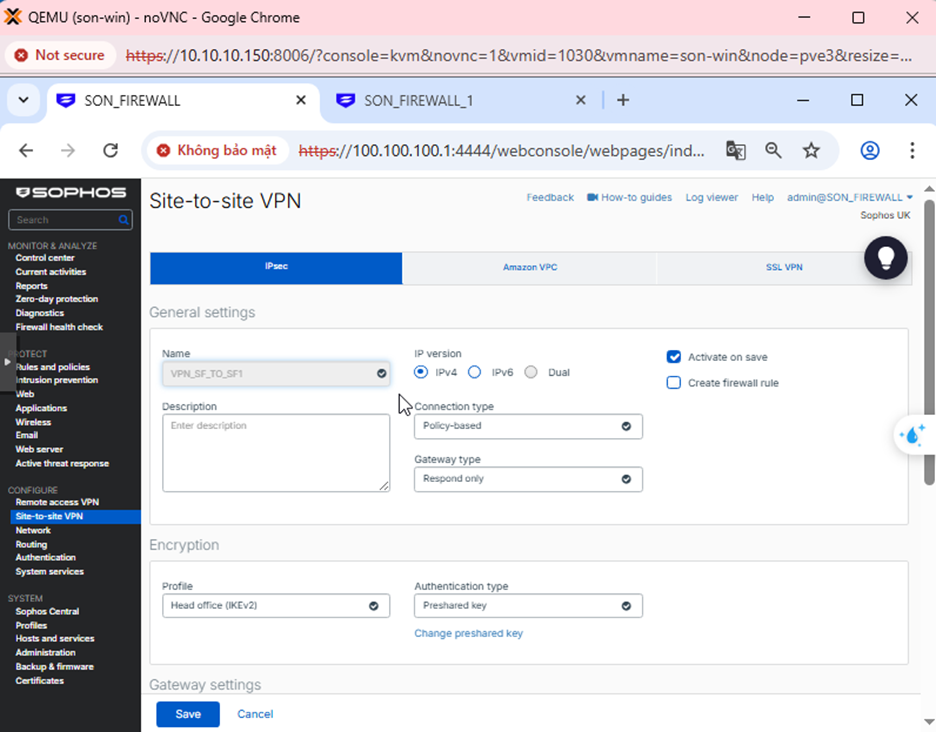Open the AI assistant sparkle icon

913,435
